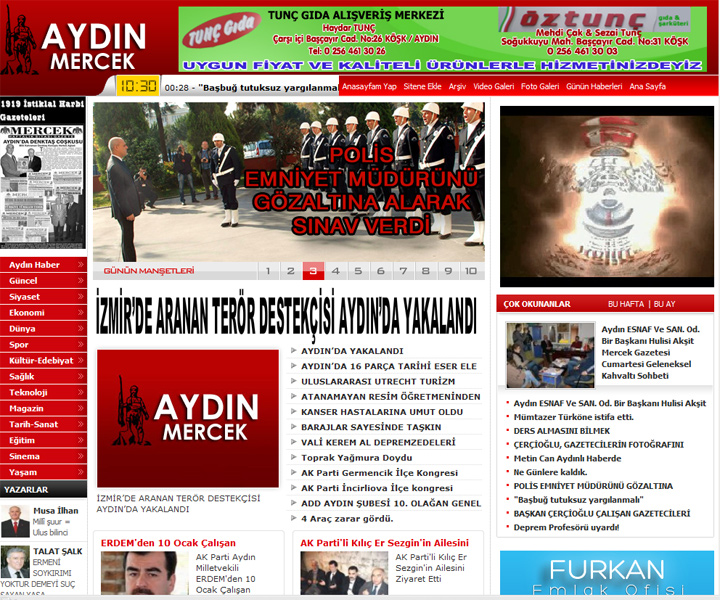Open the large Aydın Mercek news image
Viewport: 720px width, 600px height.
188,418
